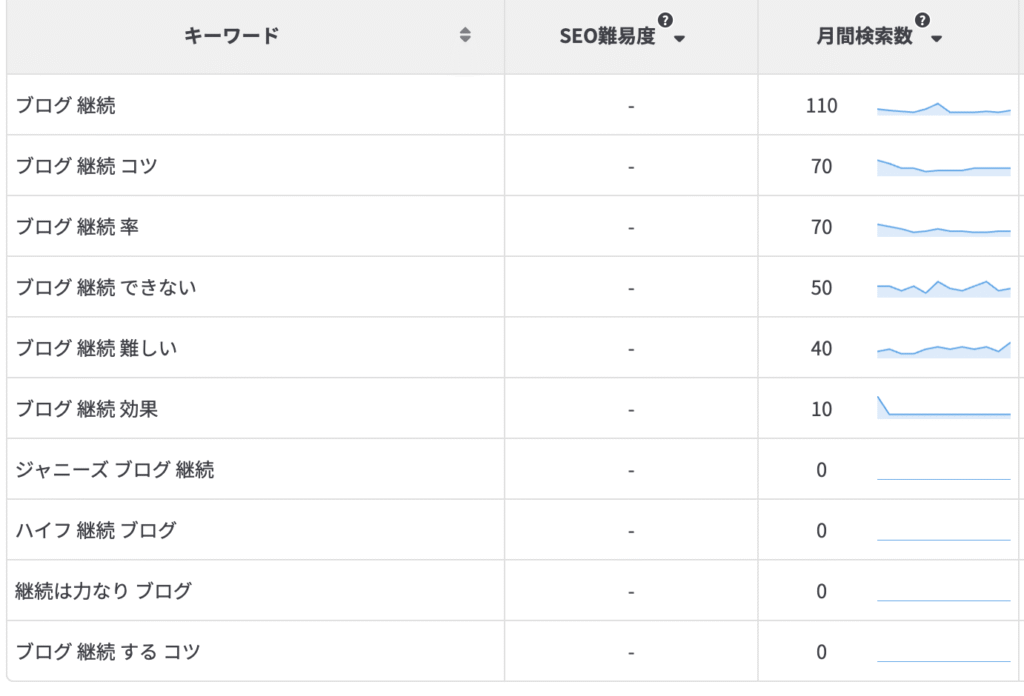This screenshot has height=696, width=1024.
Task: Click the SEO難易度 help question icon
Action: [665, 20]
